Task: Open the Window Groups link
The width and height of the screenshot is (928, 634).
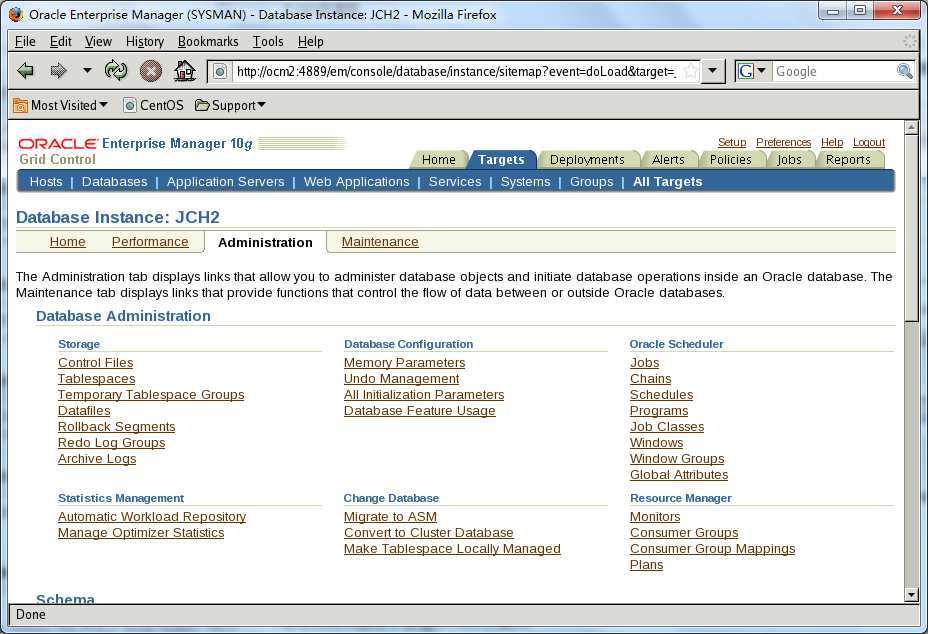Action: click(677, 458)
